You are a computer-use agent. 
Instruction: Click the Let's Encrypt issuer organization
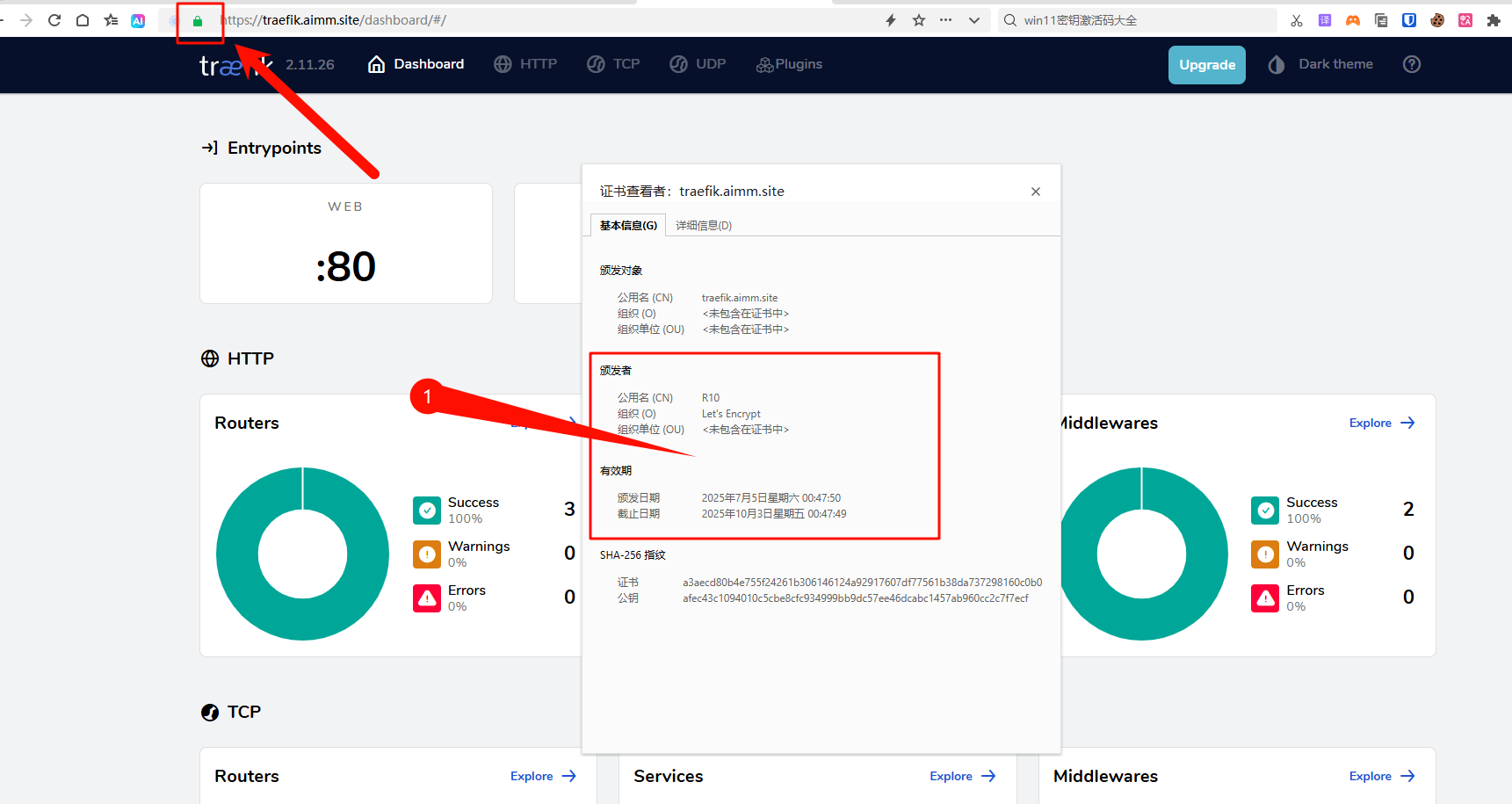731,414
